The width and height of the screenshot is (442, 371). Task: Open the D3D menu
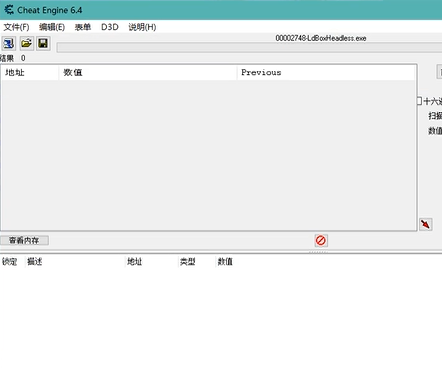click(110, 27)
